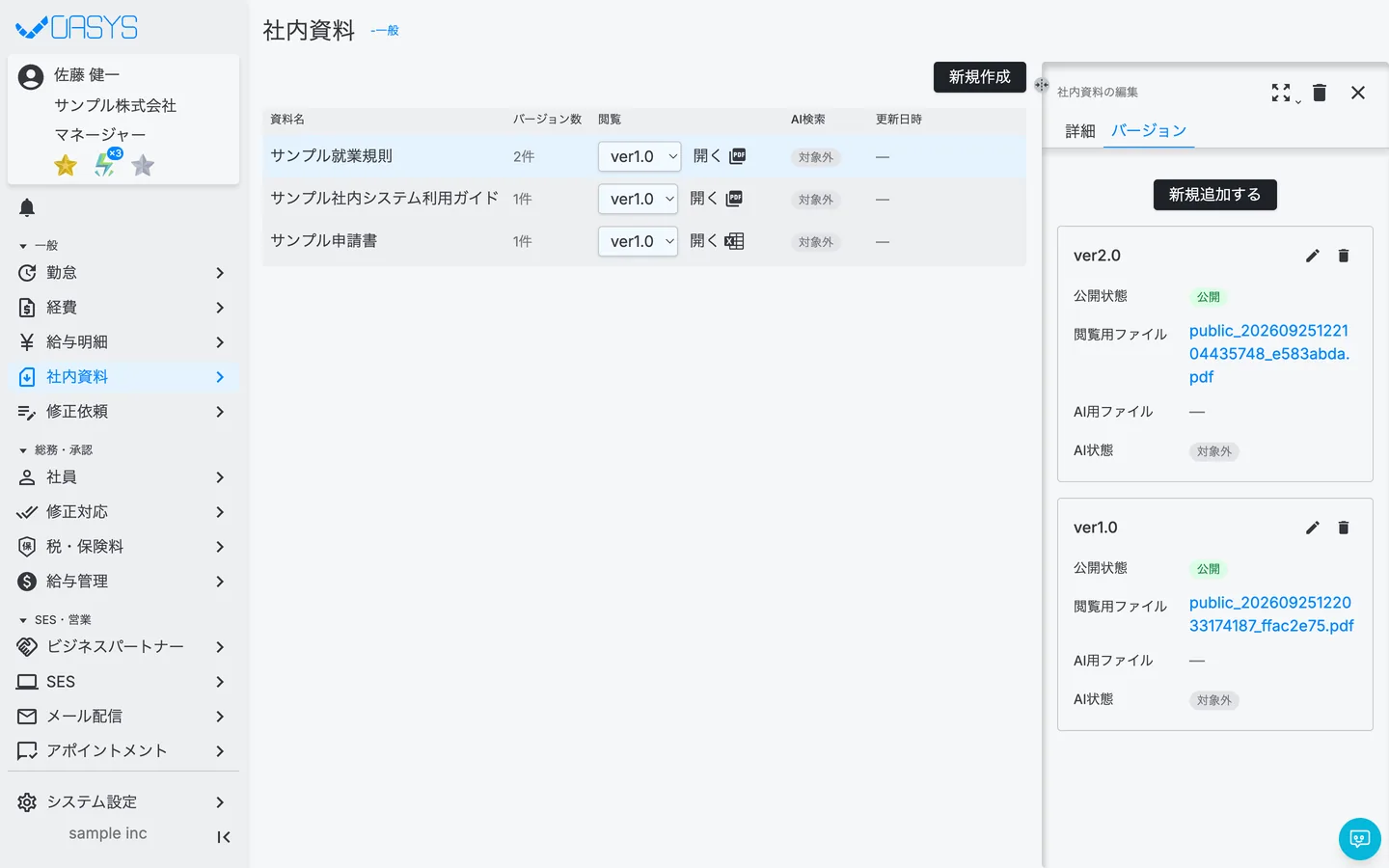Click the gray star badge

tap(143, 166)
